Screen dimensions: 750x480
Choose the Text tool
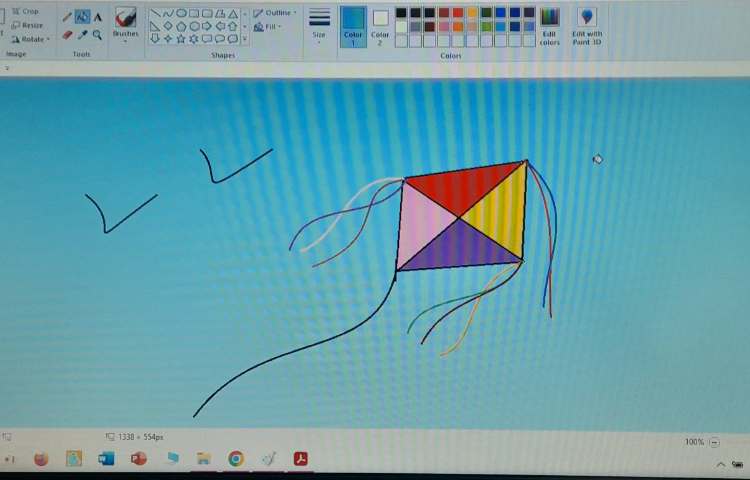pyautogui.click(x=98, y=17)
